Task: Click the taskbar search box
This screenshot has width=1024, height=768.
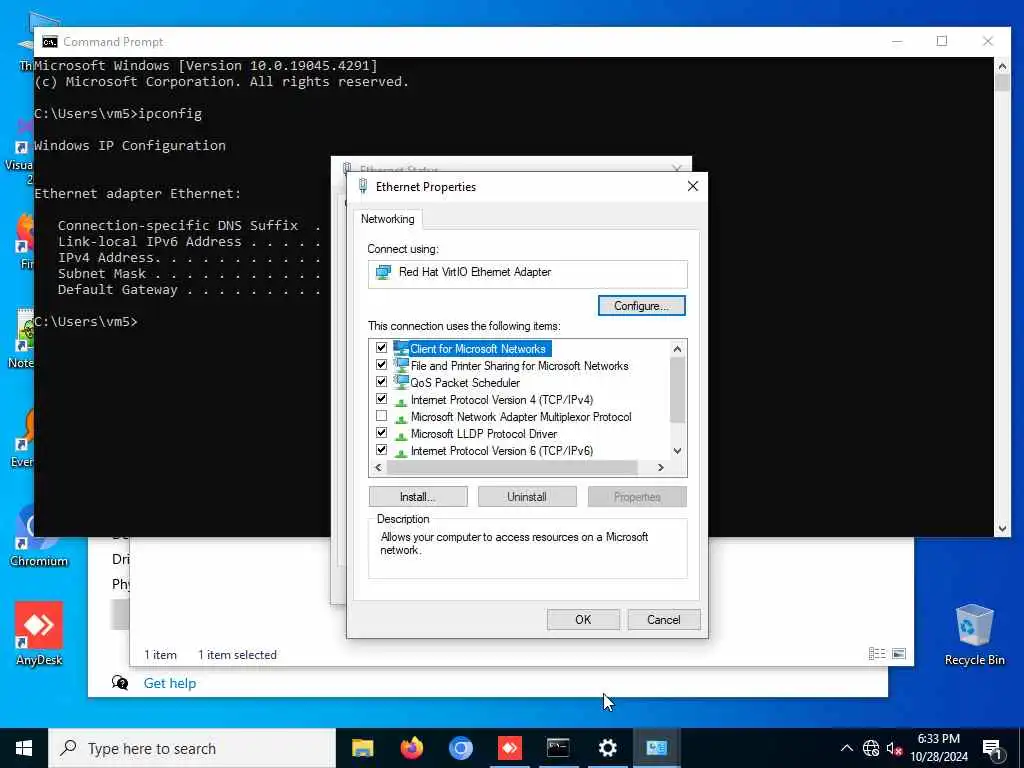Action: [x=192, y=748]
